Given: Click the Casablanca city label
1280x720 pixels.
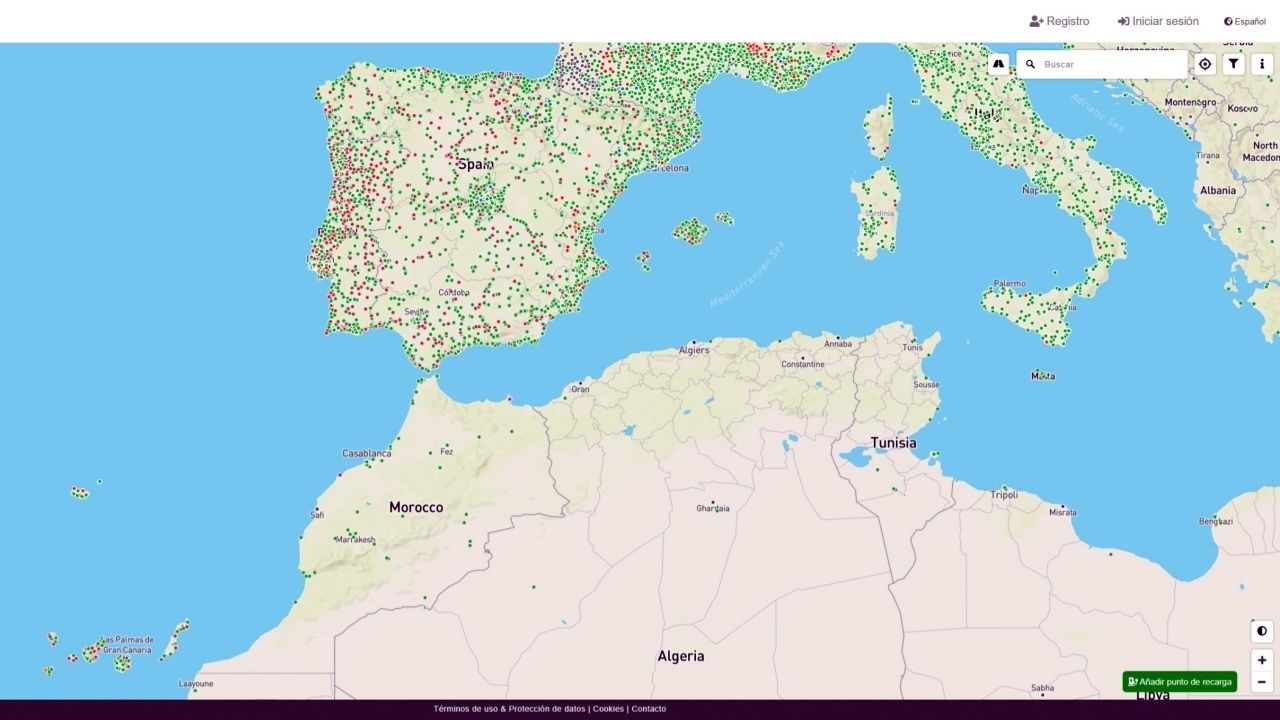Looking at the screenshot, I should 367,453.
